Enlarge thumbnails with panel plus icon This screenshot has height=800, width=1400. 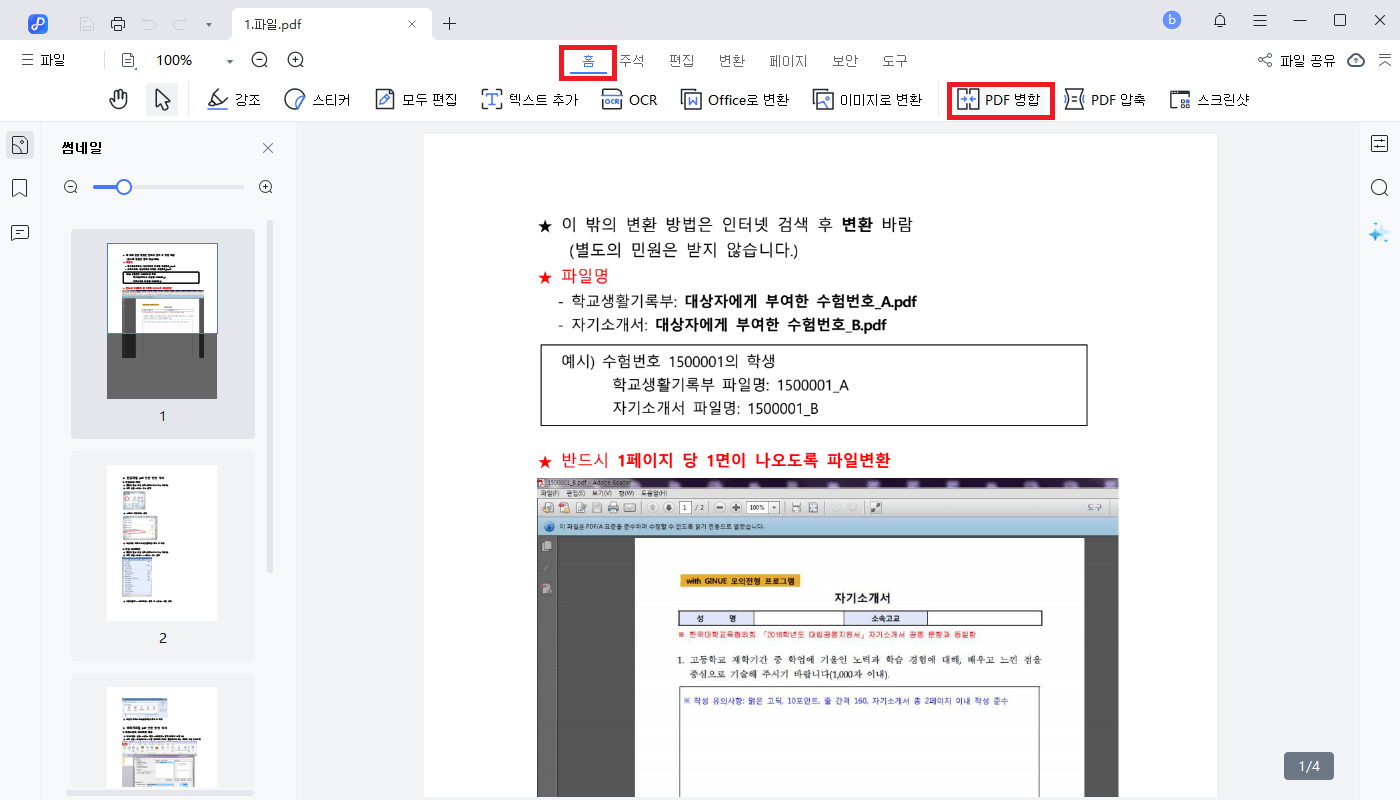[266, 186]
